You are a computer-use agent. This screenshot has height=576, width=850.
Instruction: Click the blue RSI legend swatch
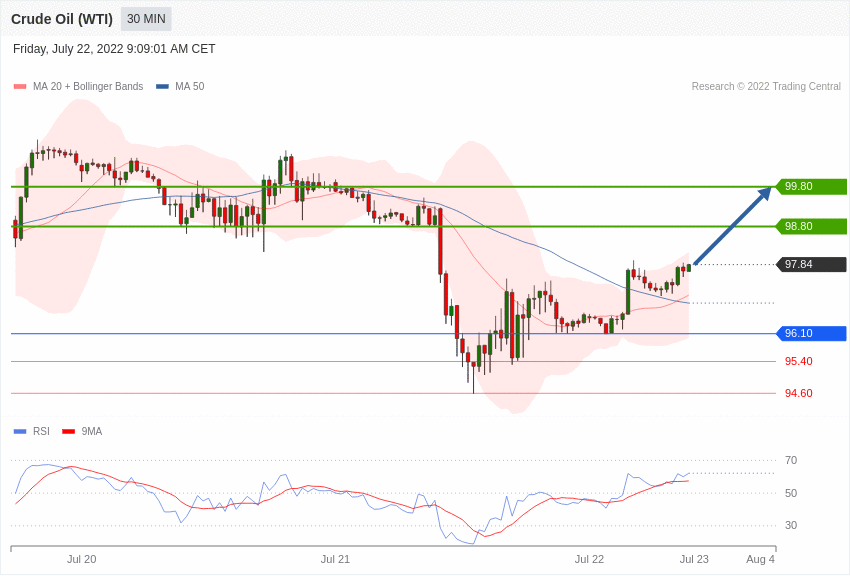[20, 432]
